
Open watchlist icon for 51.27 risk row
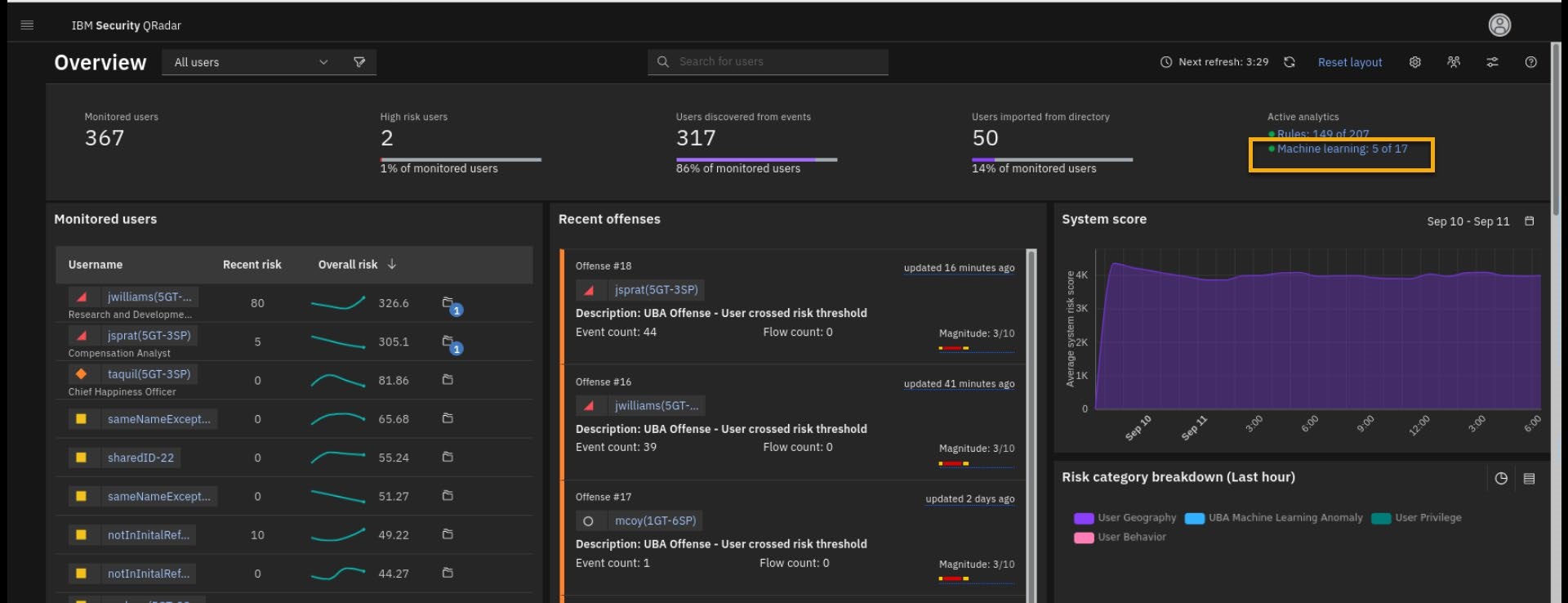[448, 496]
